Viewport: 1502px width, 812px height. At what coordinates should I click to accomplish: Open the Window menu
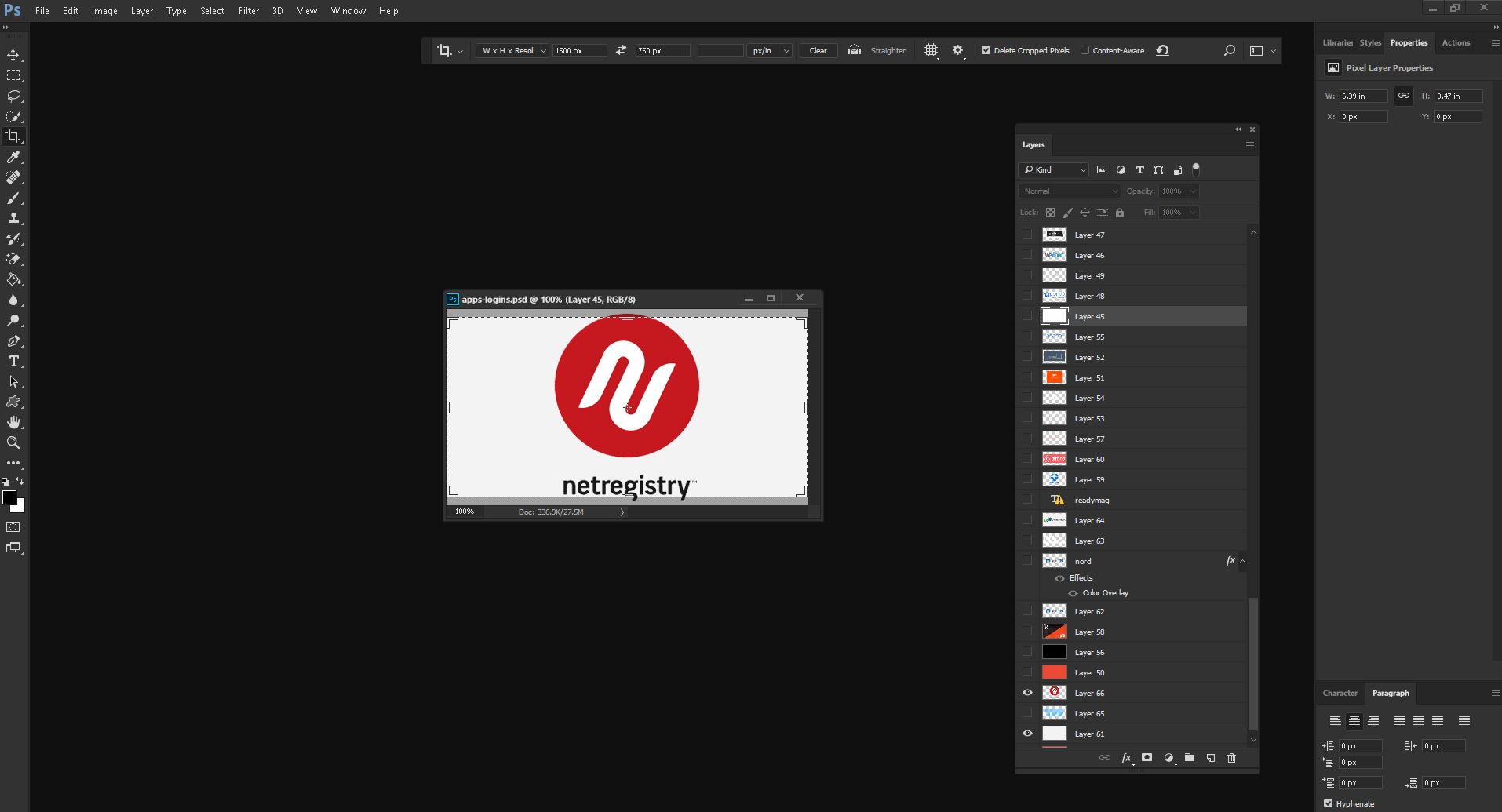pyautogui.click(x=348, y=11)
